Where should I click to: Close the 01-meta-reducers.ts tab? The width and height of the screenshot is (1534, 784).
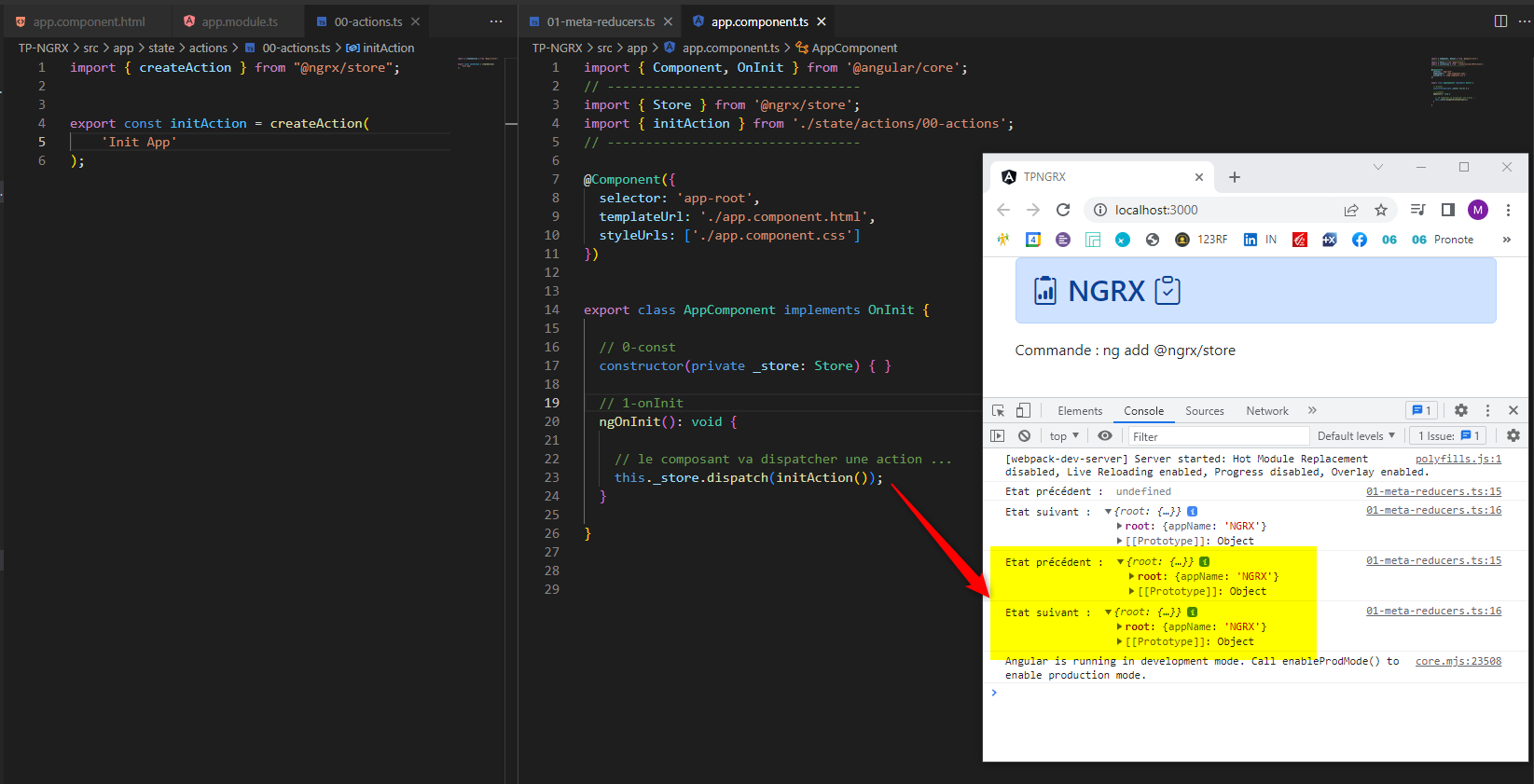click(x=668, y=21)
